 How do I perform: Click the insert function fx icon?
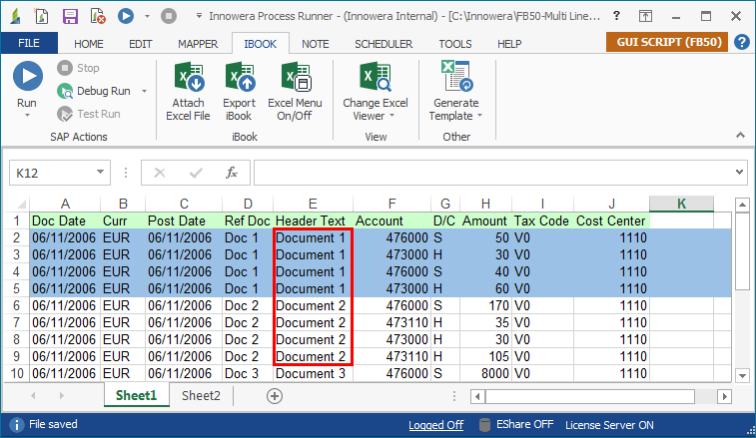231,173
